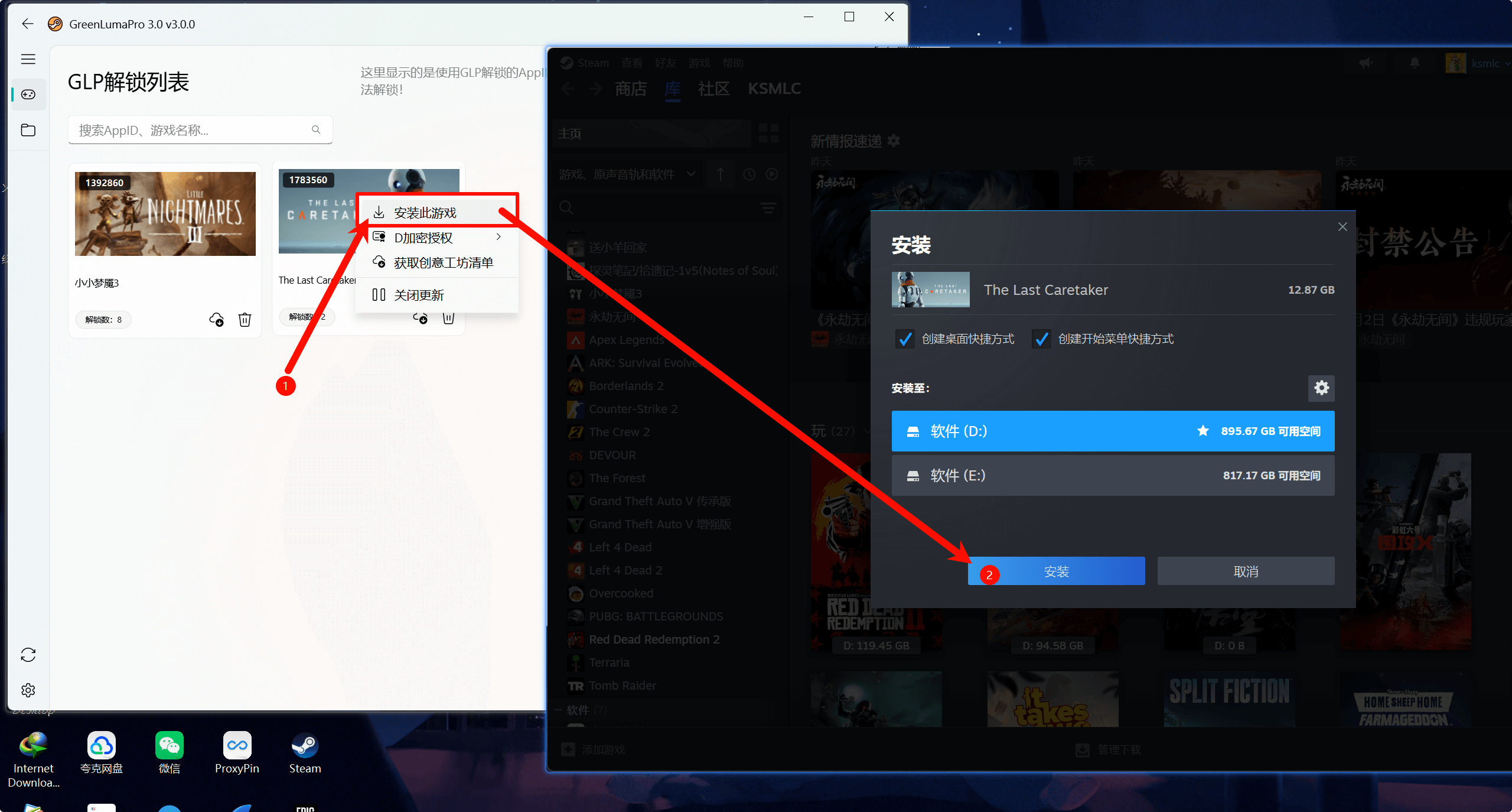Image resolution: width=1512 pixels, height=812 pixels.
Task: Open install location settings gear
Action: (x=1321, y=388)
